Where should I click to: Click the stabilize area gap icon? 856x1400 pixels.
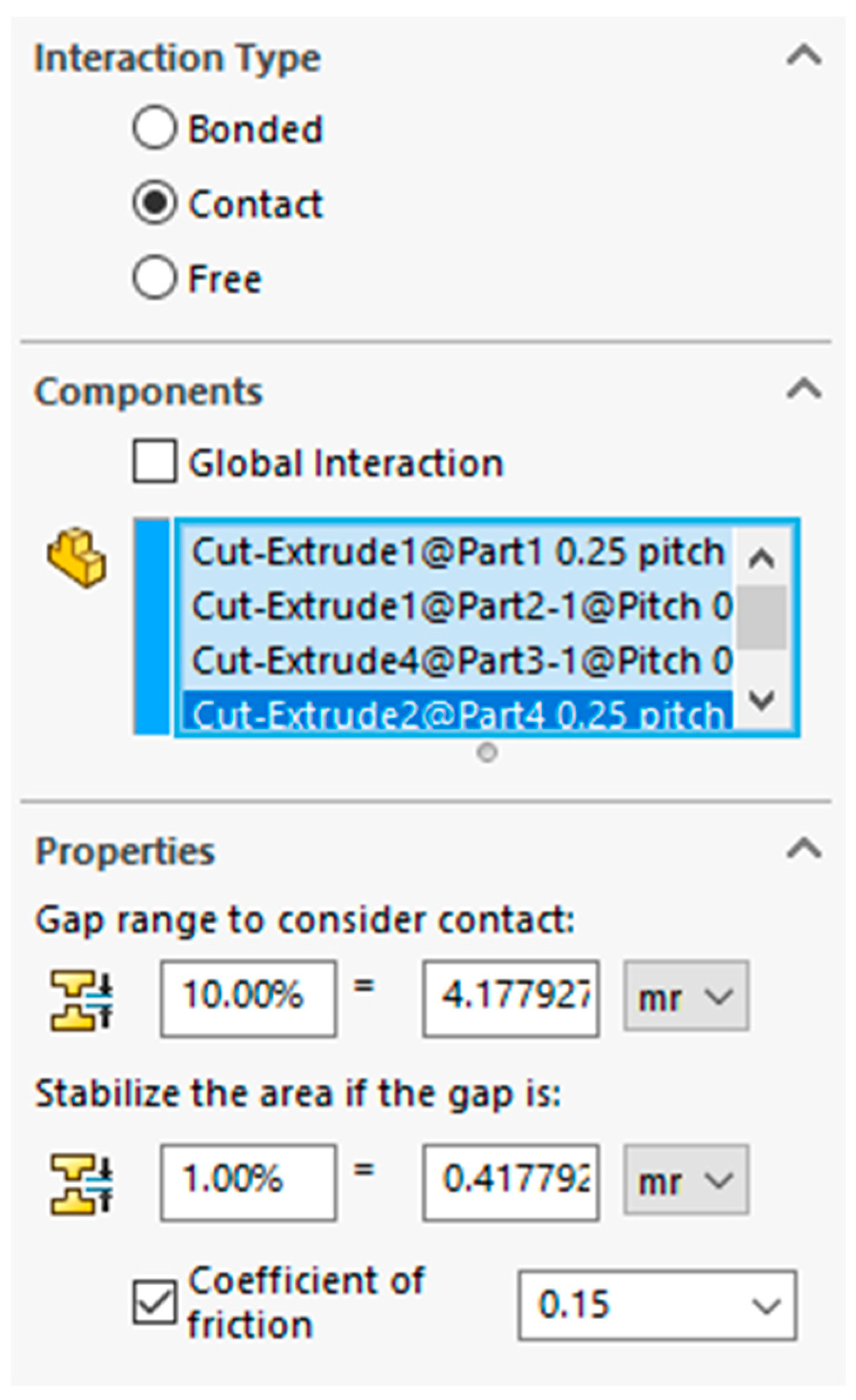(81, 1184)
